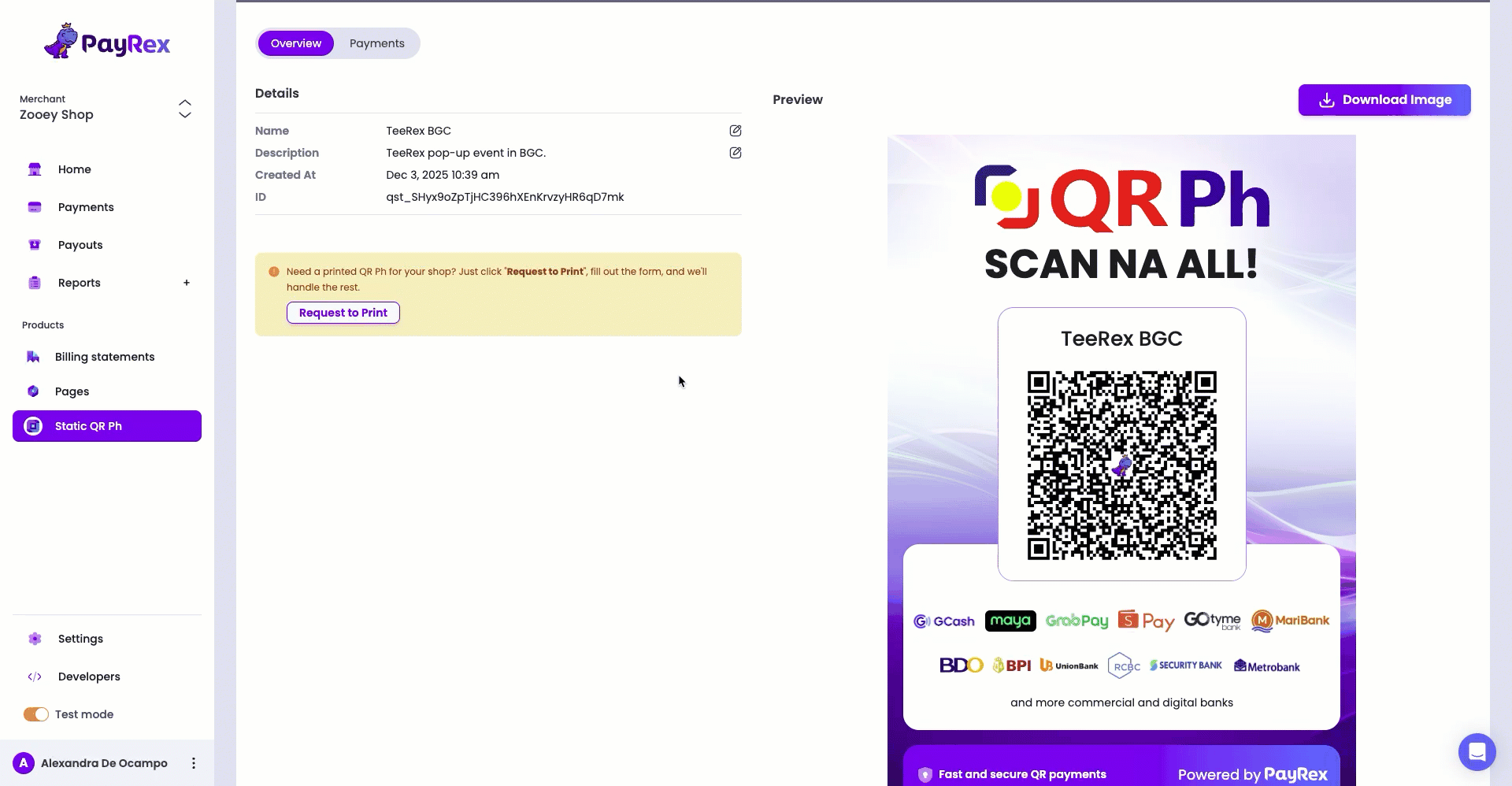Expand the Reports section with plus control
Image resolution: width=1512 pixels, height=786 pixels.
(186, 282)
